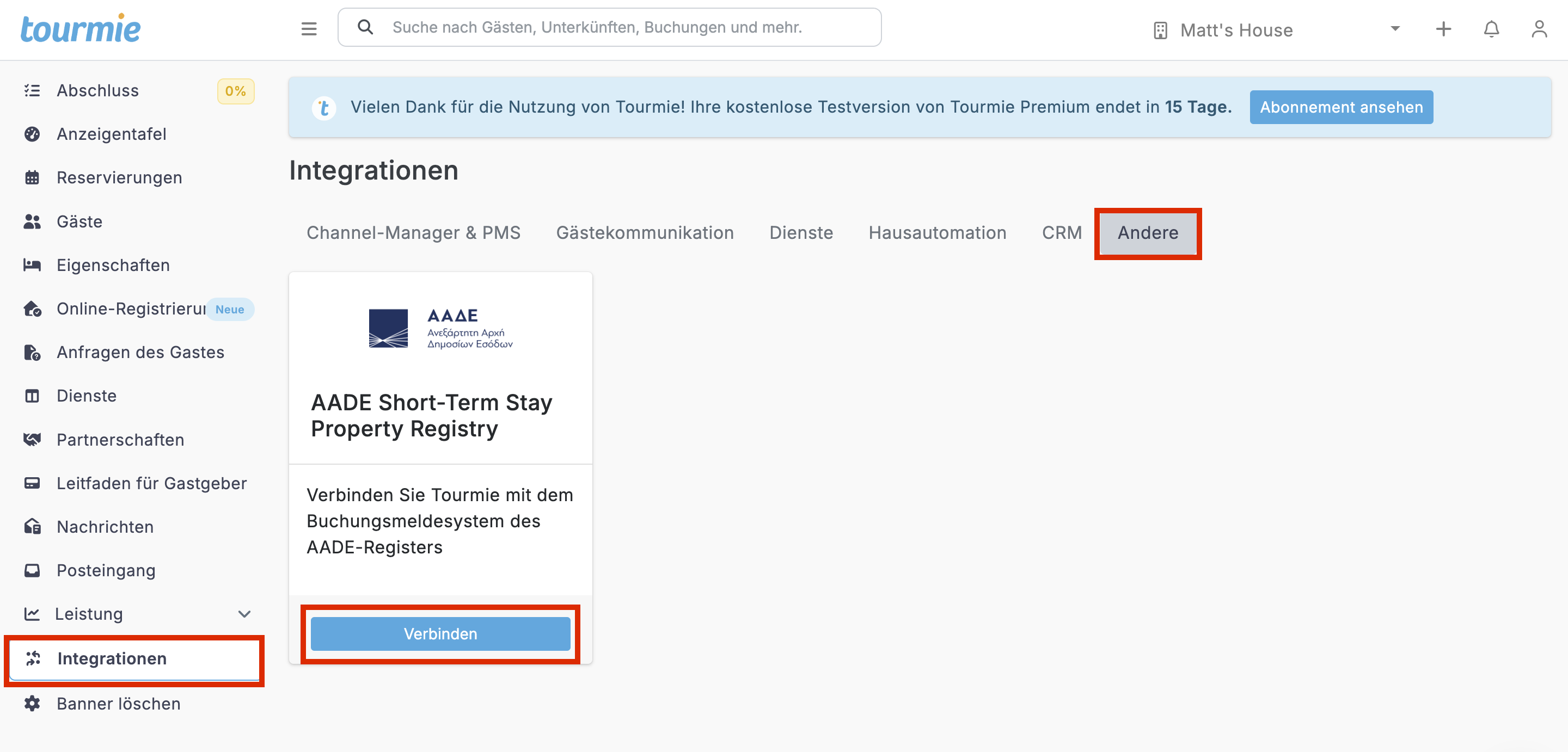Viewport: 1568px width, 752px height.
Task: Open Reservierungen from the sidebar
Action: pyautogui.click(x=119, y=177)
